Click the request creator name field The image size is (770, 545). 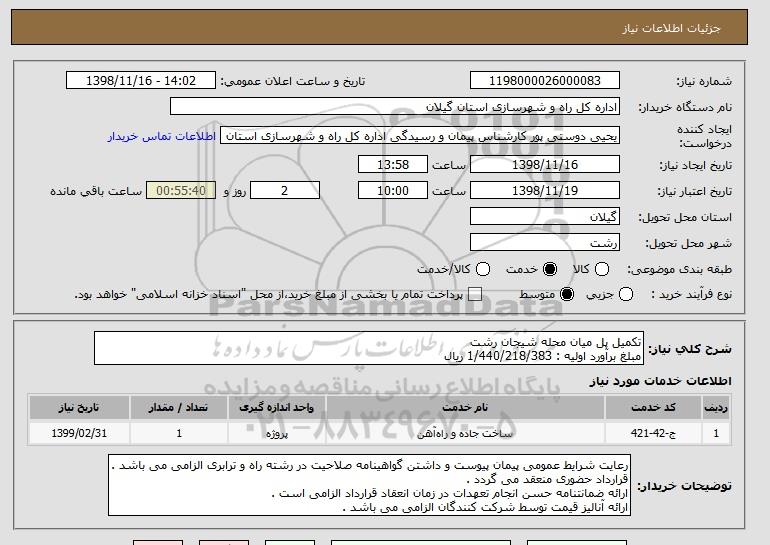[420, 136]
